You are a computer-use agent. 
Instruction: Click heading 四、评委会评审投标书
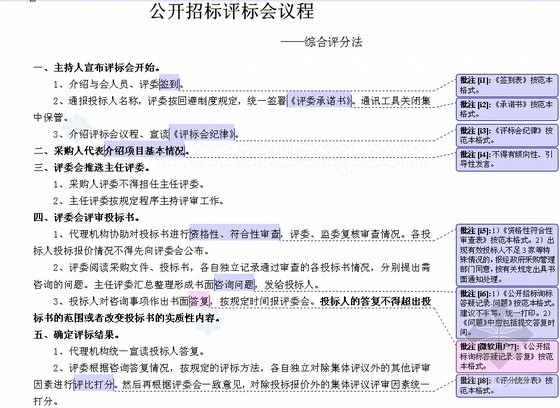pos(86,218)
